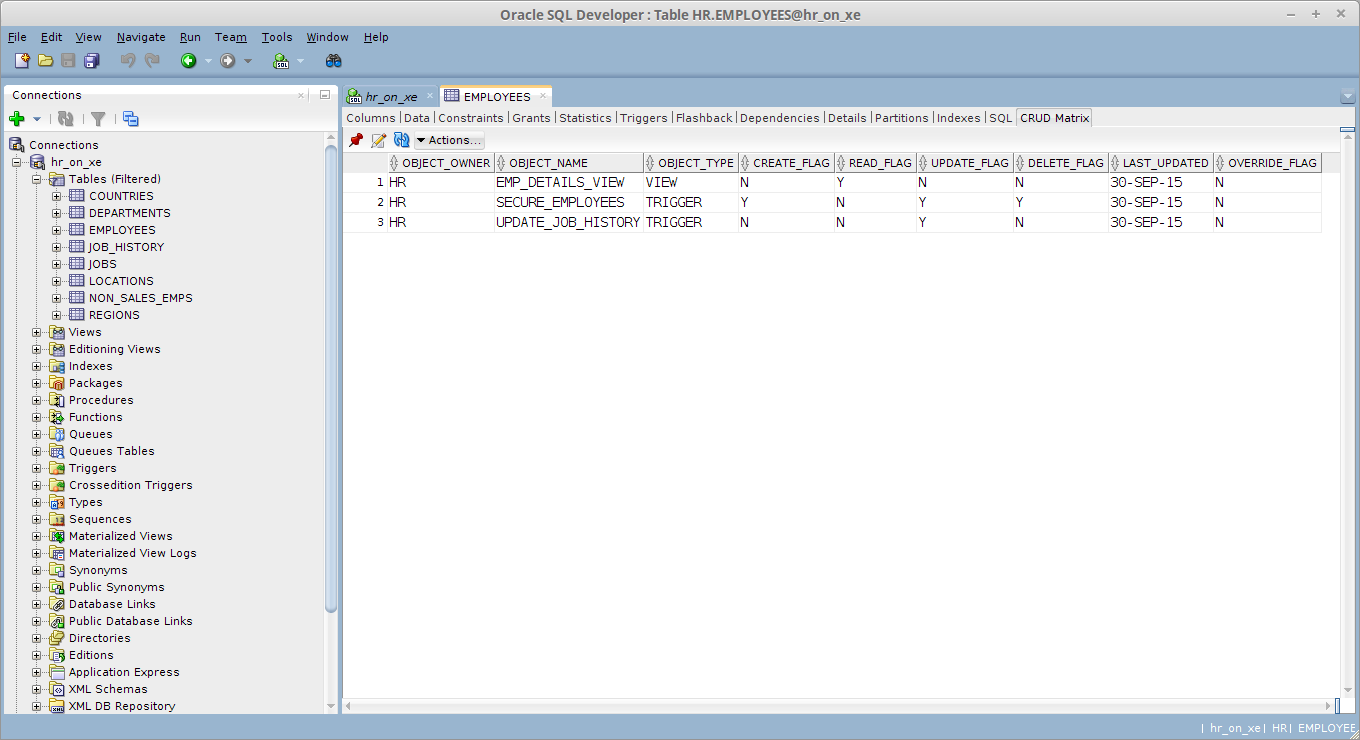Click the Edit pencil icon in EMPLOYEES toolbar
This screenshot has height=740, width=1360.
(379, 140)
